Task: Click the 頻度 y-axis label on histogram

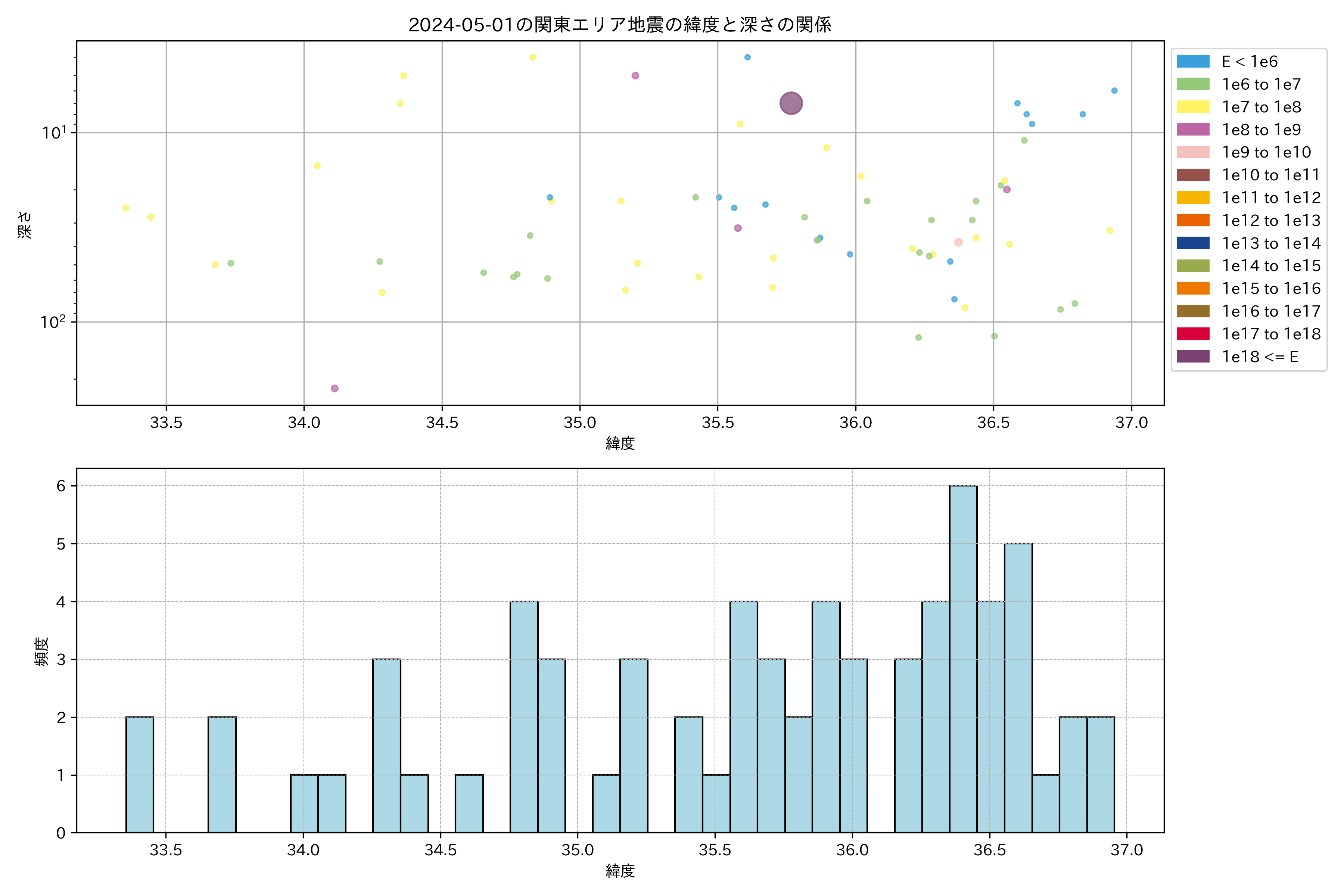Action: [x=41, y=651]
